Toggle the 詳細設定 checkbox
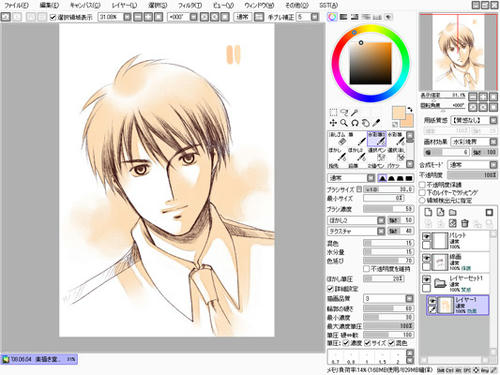The width and height of the screenshot is (500, 375). [x=330, y=288]
